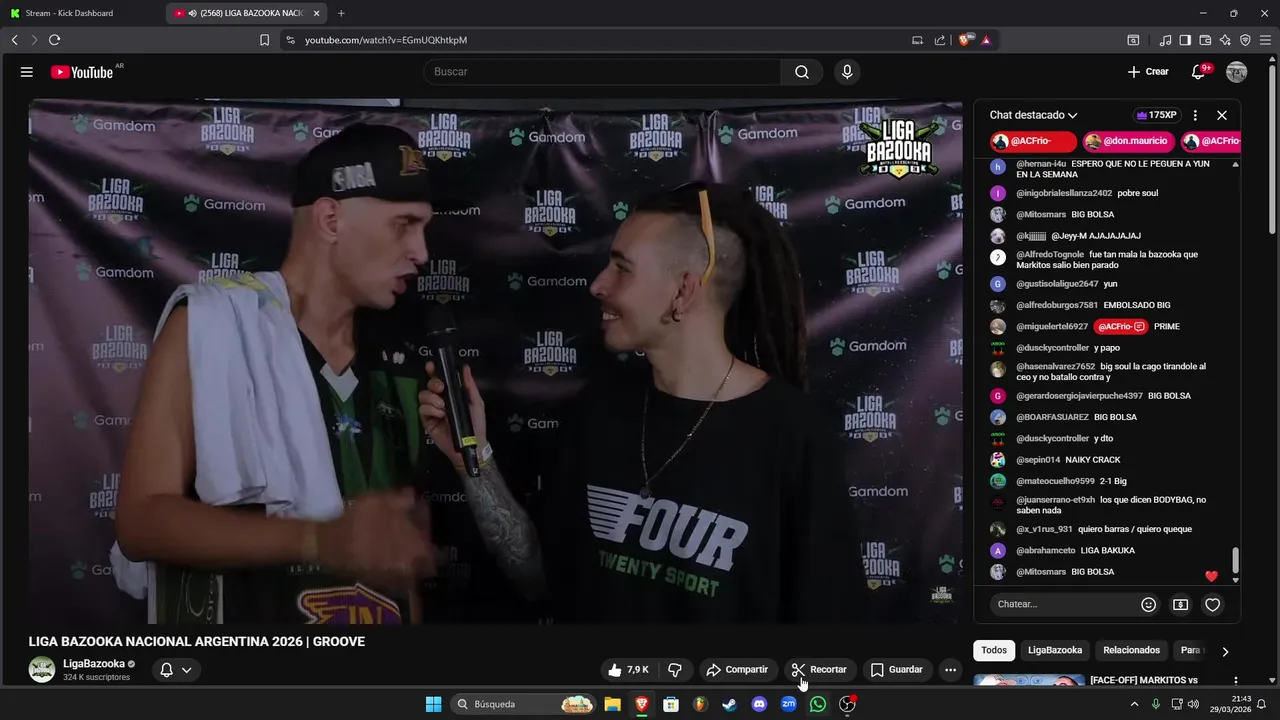1280x720 pixels.
Task: Open options for FACE-OFF MARKITOS video
Action: tap(1236, 681)
